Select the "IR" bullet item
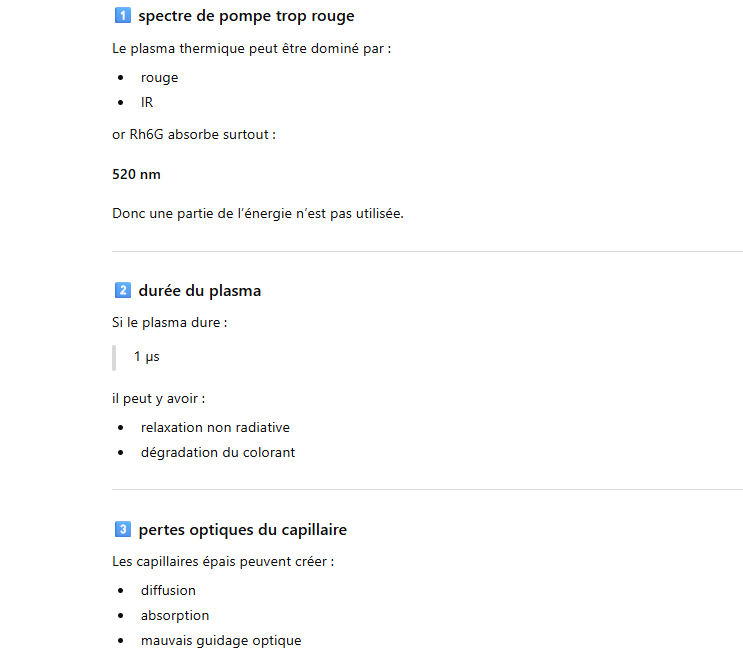Screen dimensions: 743x660 click(147, 102)
